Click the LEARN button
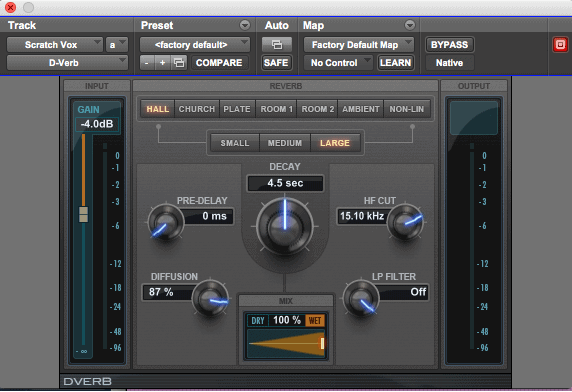Screen dimensions: 572x392 point(395,63)
